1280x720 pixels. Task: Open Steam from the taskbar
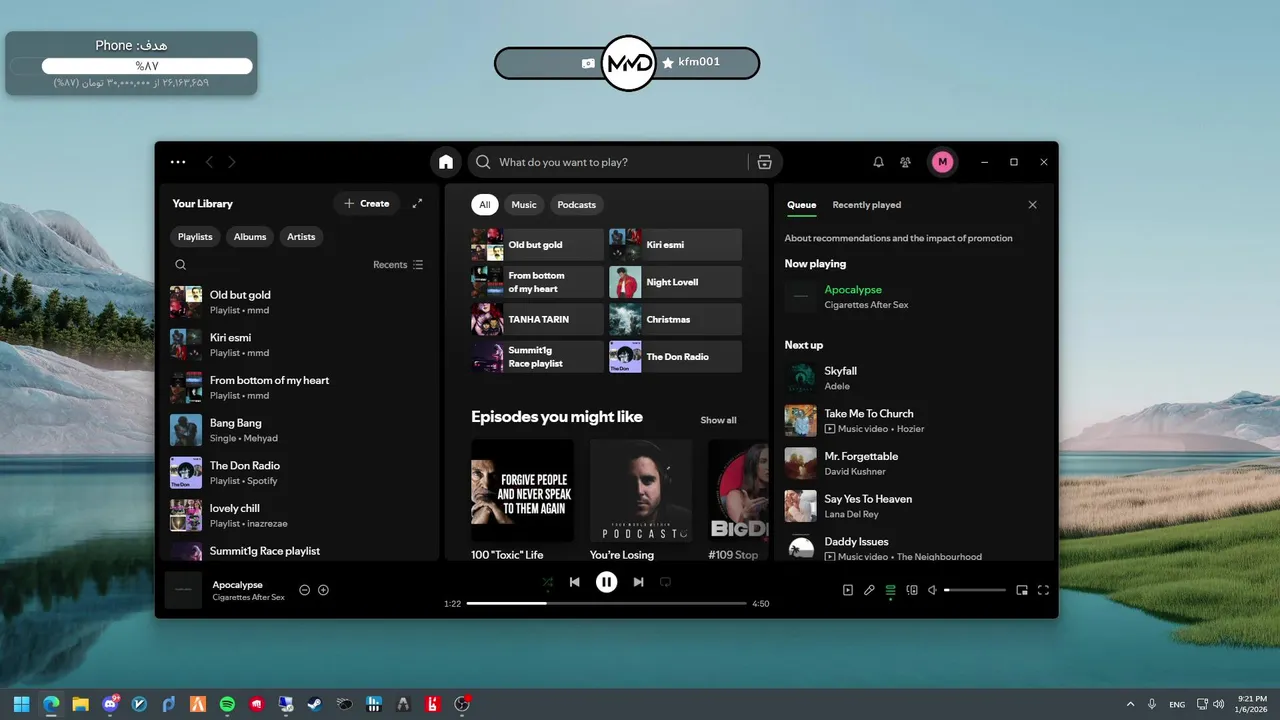[315, 704]
